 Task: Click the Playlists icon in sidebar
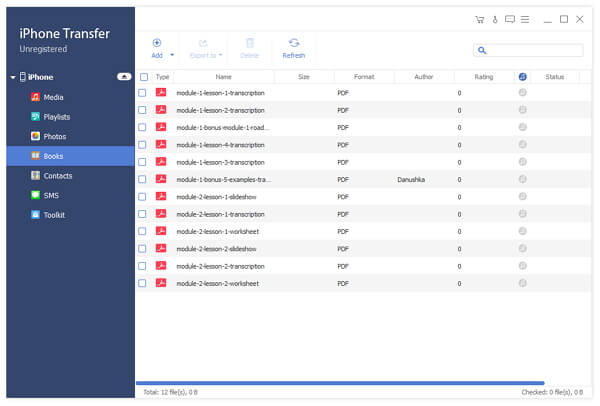click(x=35, y=116)
